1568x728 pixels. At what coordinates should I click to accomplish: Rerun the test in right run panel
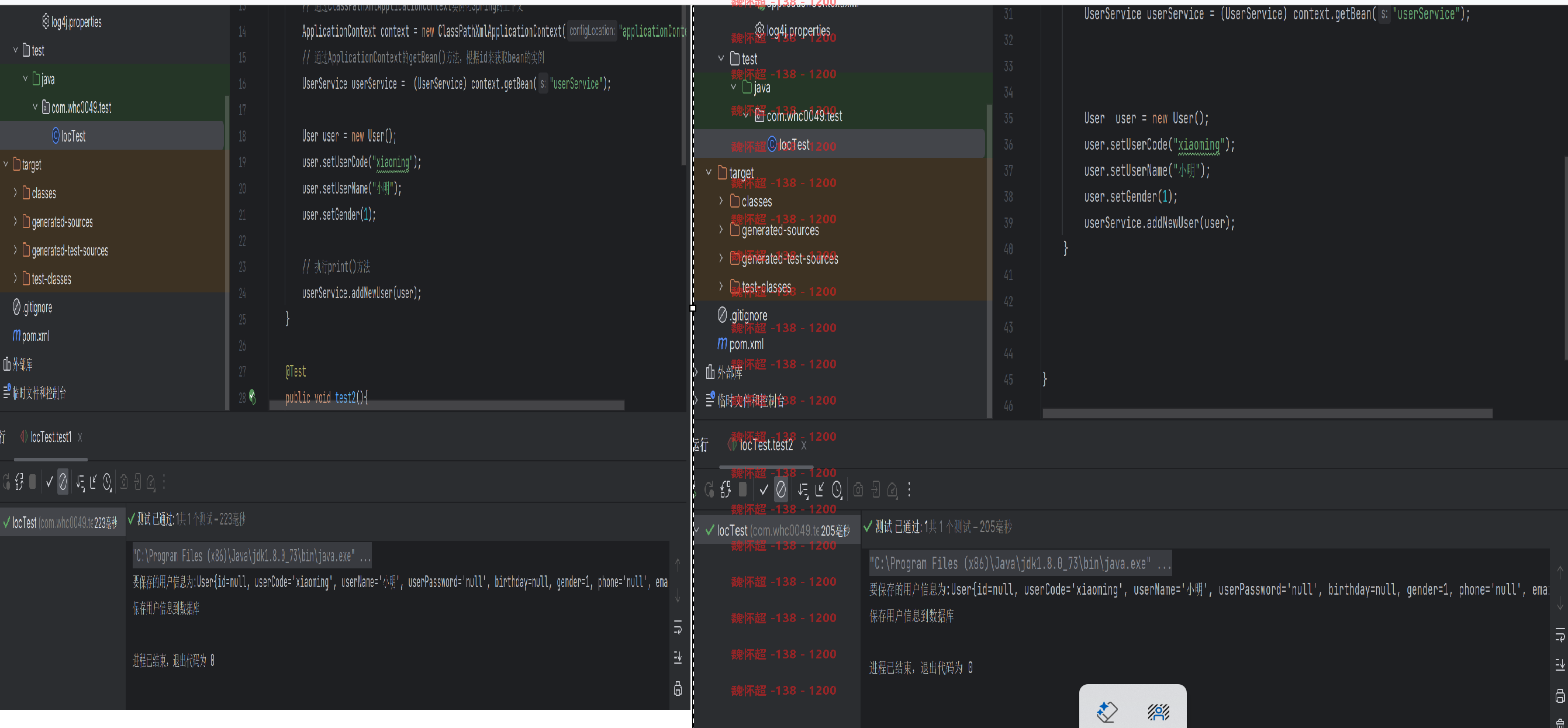pyautogui.click(x=709, y=490)
